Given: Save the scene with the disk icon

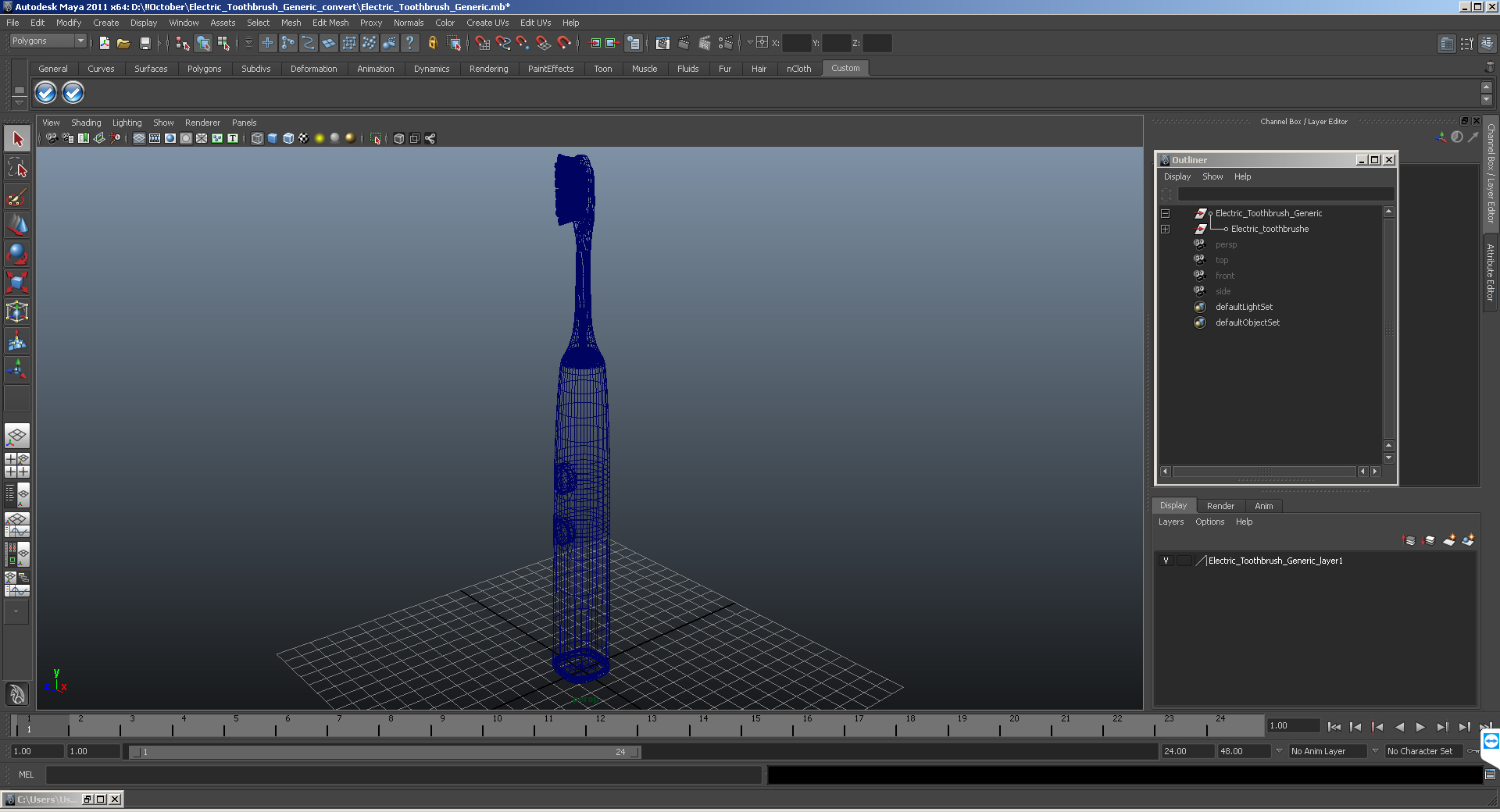Looking at the screenshot, I should point(145,43).
